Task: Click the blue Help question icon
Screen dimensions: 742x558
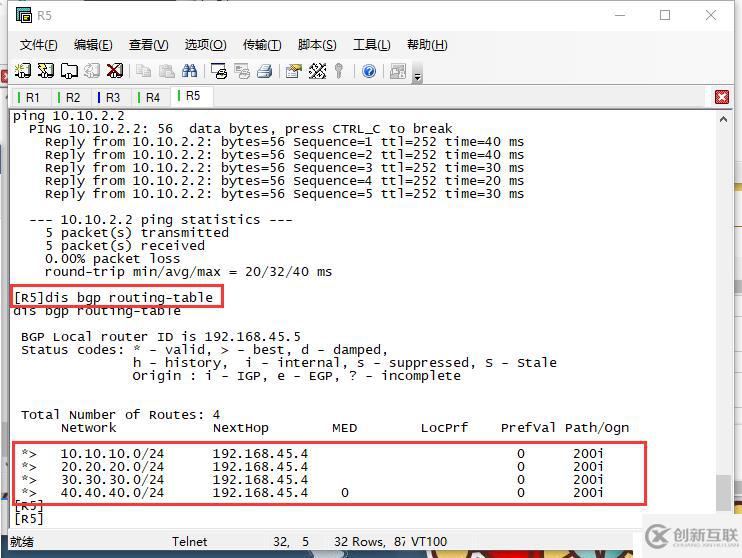Action: click(369, 71)
